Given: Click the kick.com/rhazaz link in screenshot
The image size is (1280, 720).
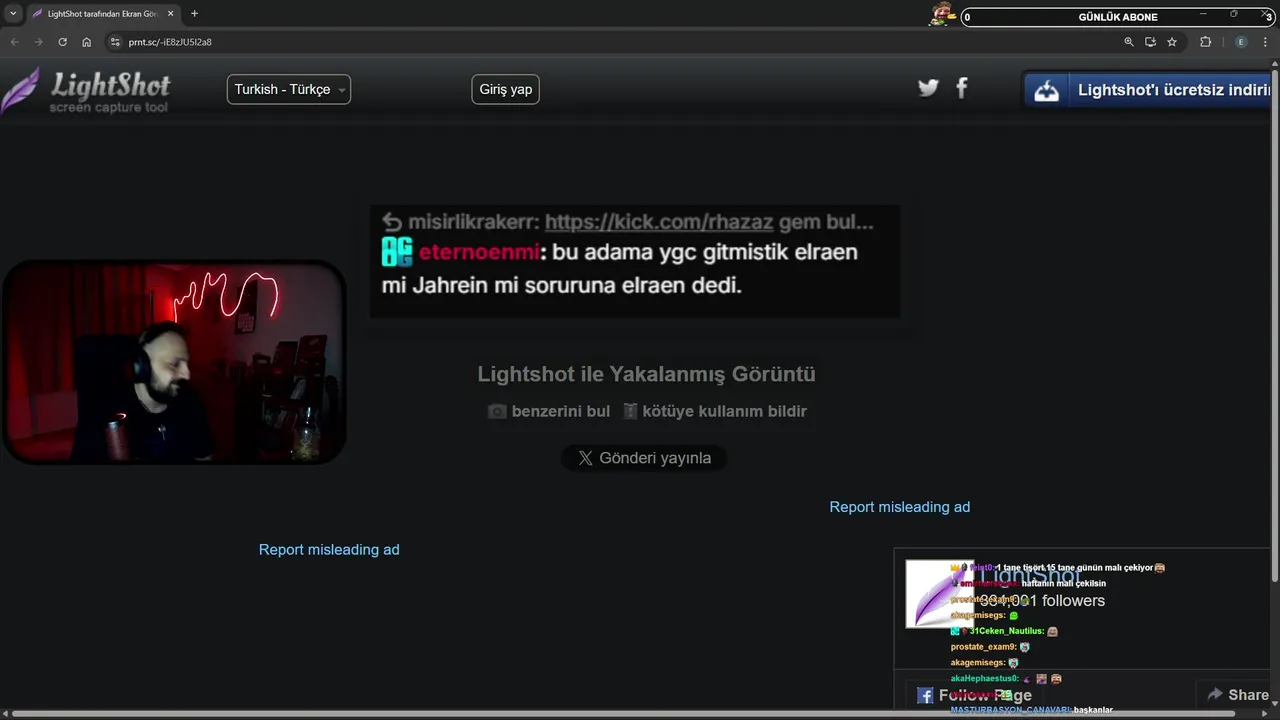Looking at the screenshot, I should pyautogui.click(x=659, y=222).
